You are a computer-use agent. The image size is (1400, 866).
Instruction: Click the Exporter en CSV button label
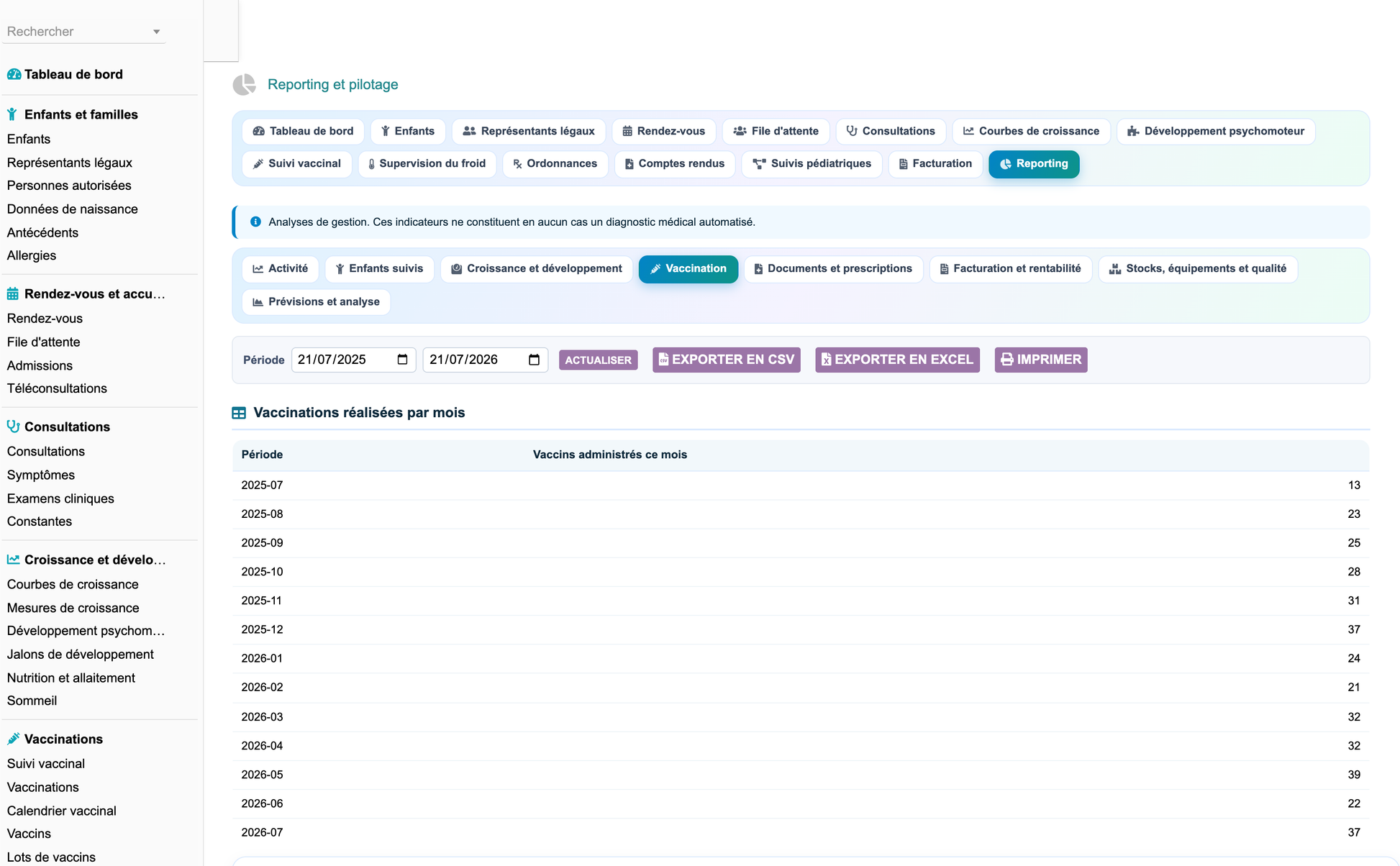pos(733,360)
